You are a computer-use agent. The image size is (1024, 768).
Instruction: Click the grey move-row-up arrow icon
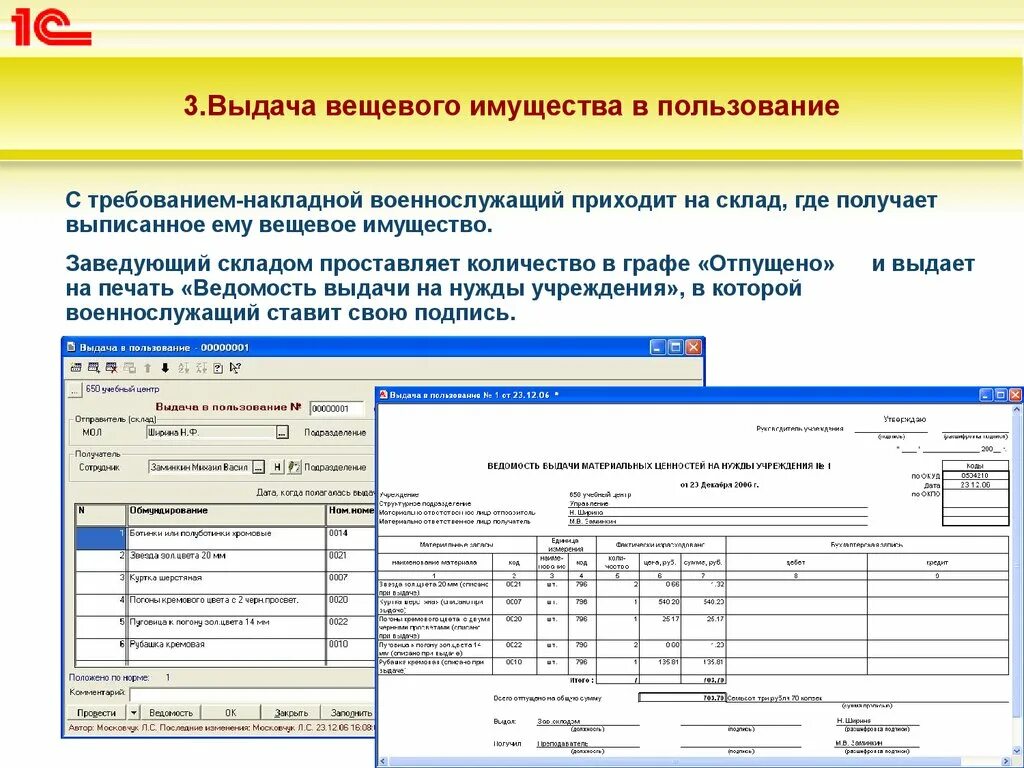(148, 368)
